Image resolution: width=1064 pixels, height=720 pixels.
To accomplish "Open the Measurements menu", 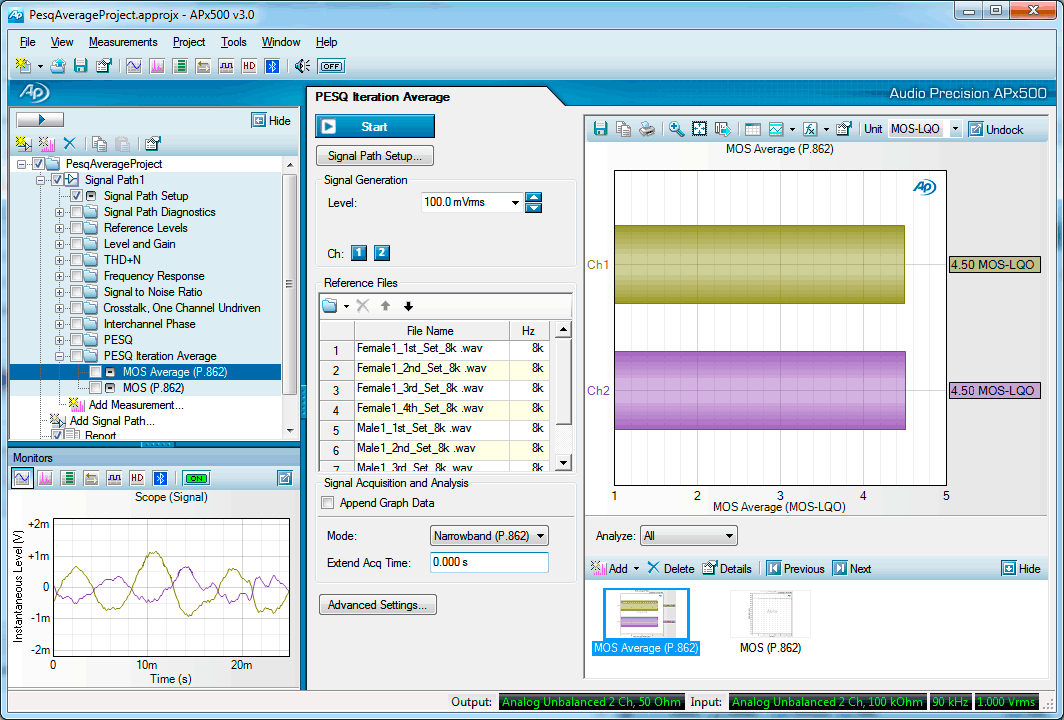I will (123, 42).
